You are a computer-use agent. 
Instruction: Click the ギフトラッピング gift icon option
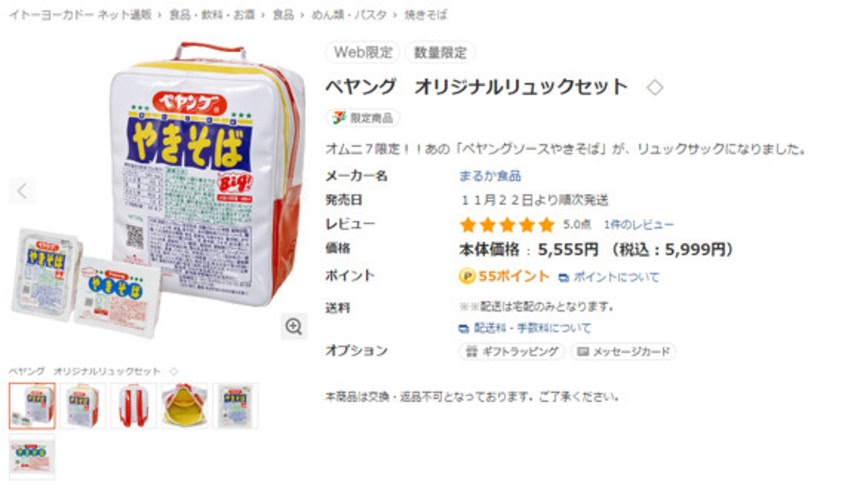tap(512, 351)
